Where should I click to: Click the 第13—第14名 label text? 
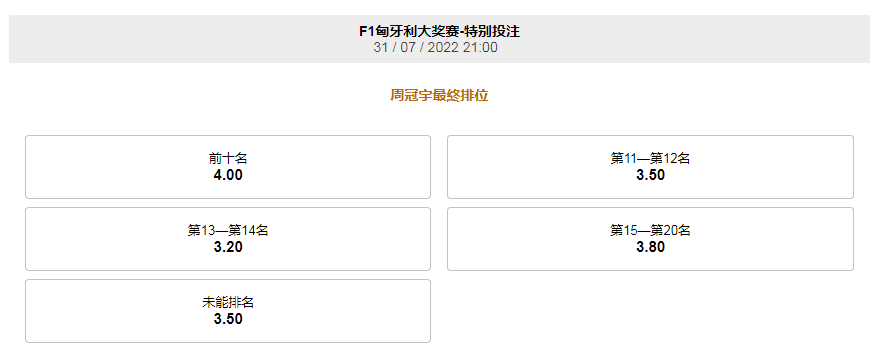tap(228, 231)
